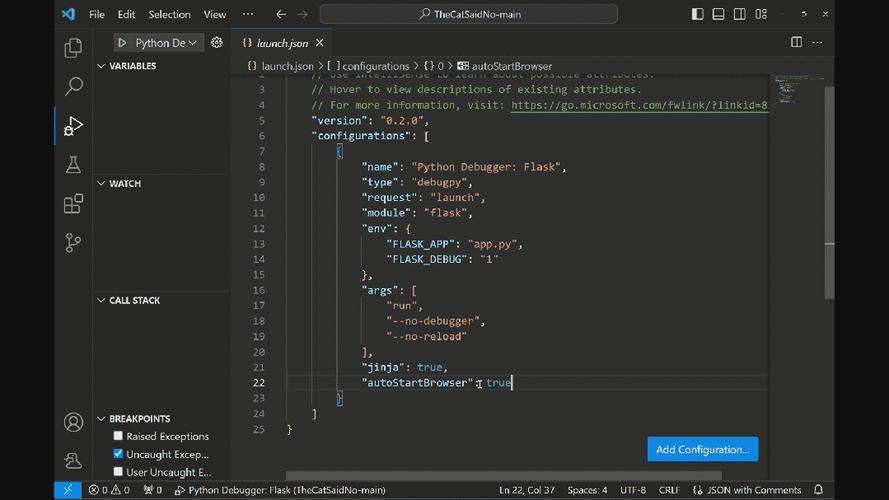This screenshot has height=500, width=889.
Task: Select the Run and Debug icon
Action: tap(73, 125)
